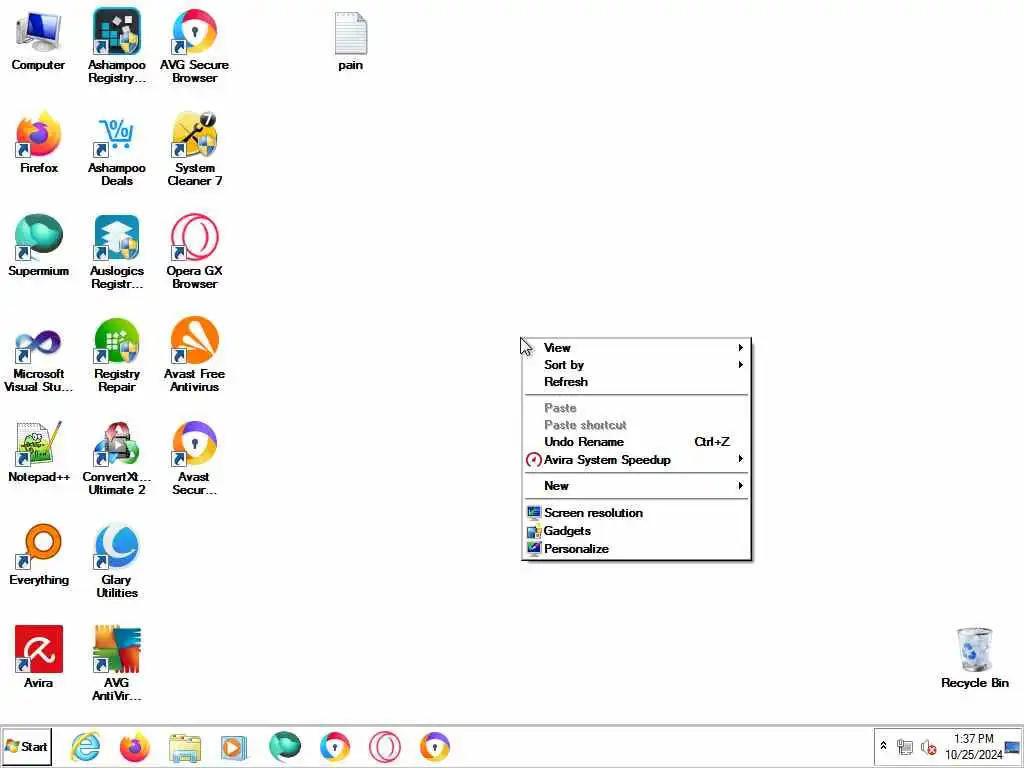This screenshot has height=768, width=1024.
Task: Select the Avast Free Antivirus icon
Action: click(195, 355)
